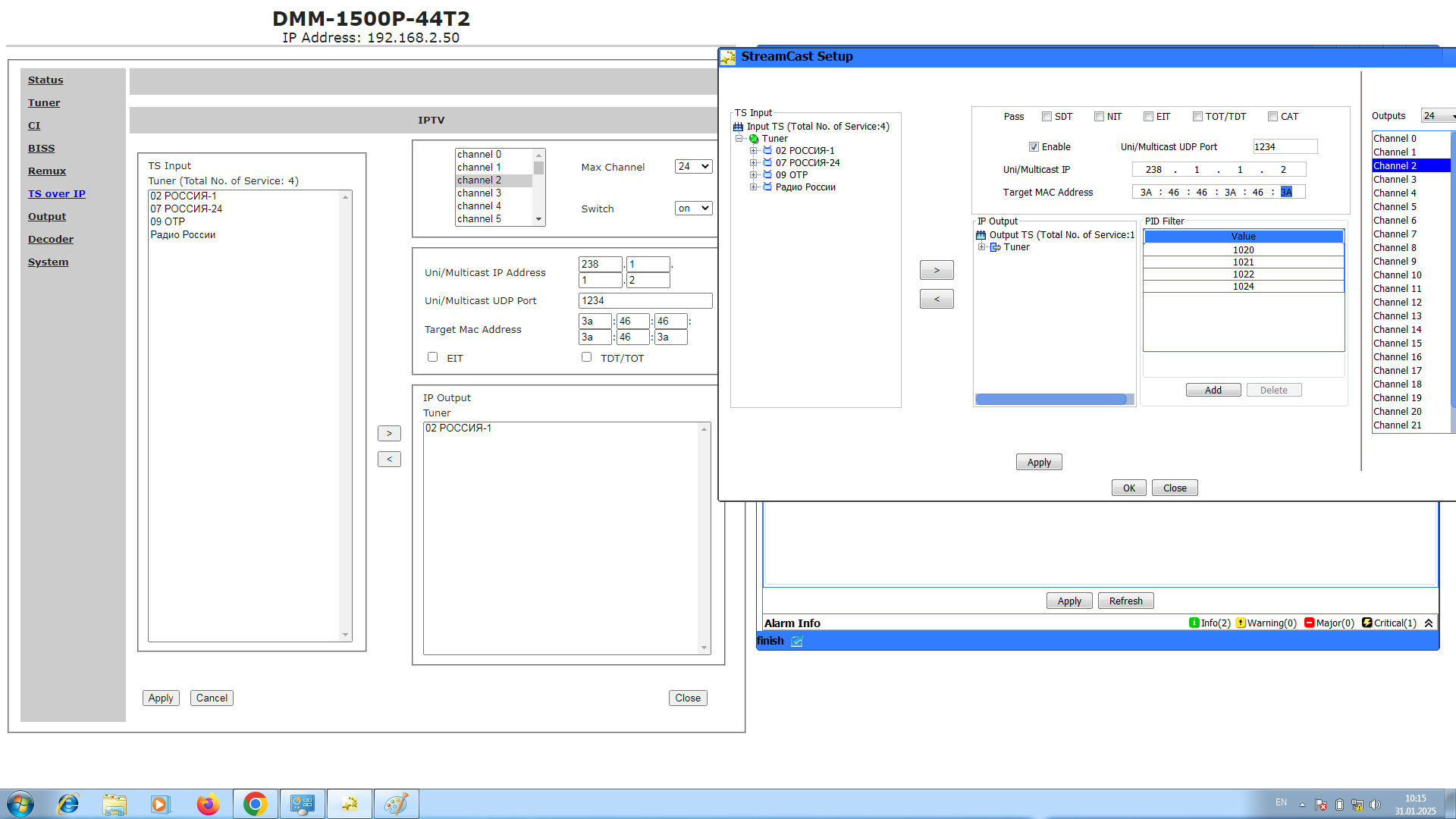Open the Max Channel dropdown
The height and width of the screenshot is (819, 1456).
click(x=693, y=167)
